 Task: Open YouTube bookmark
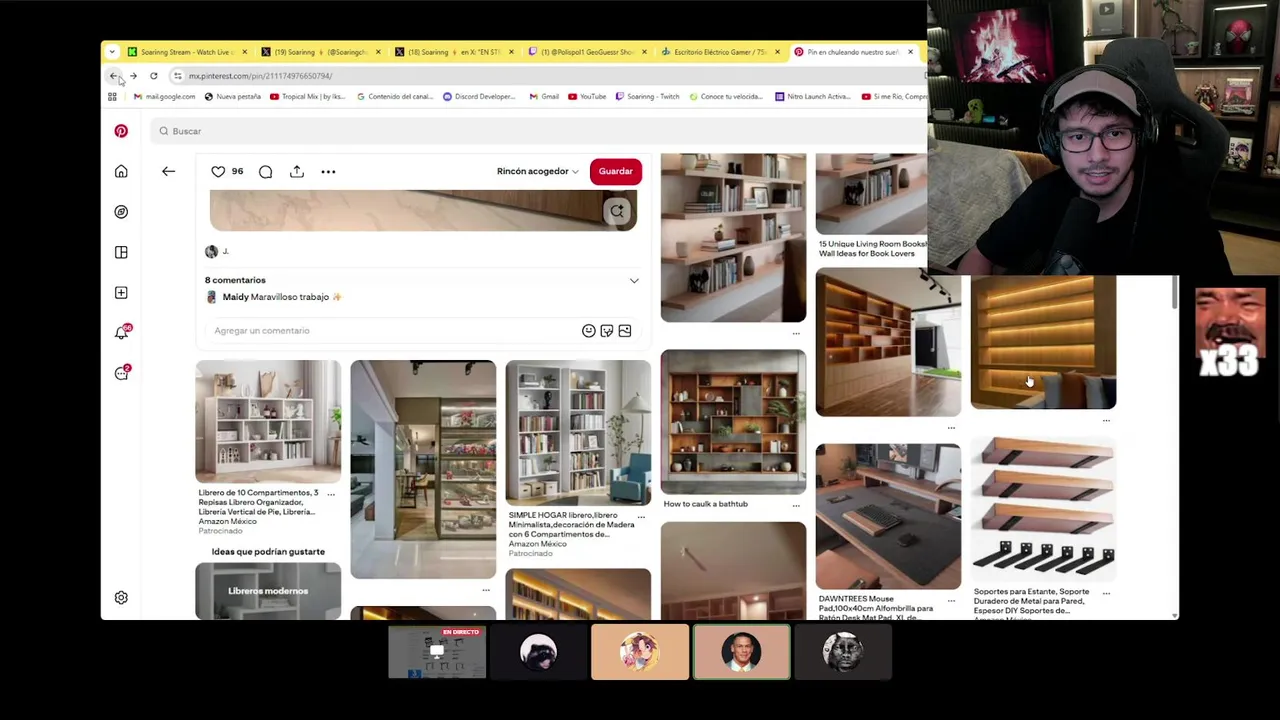[587, 97]
